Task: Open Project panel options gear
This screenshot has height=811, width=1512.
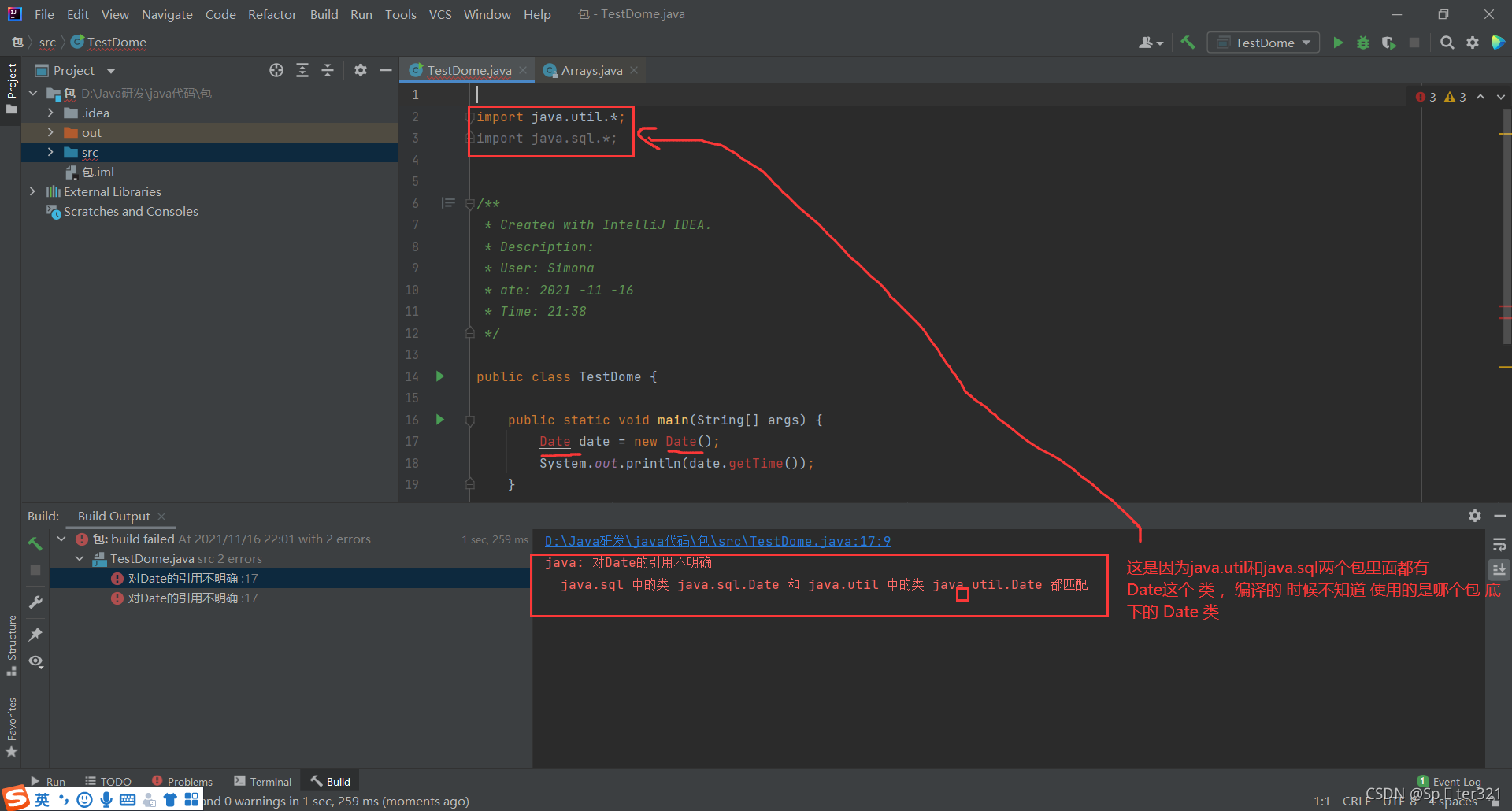Action: tap(361, 70)
